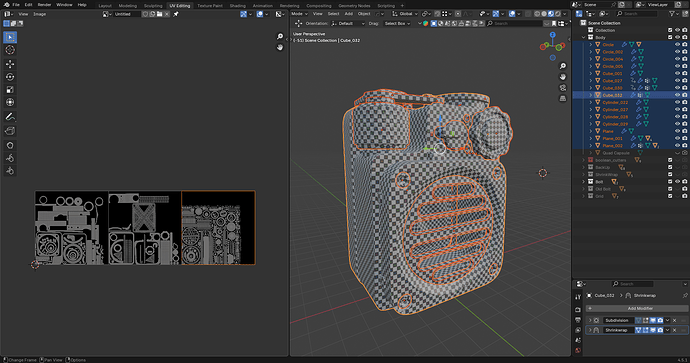Open the Render menu
The image size is (690, 363).
click(x=44, y=5)
